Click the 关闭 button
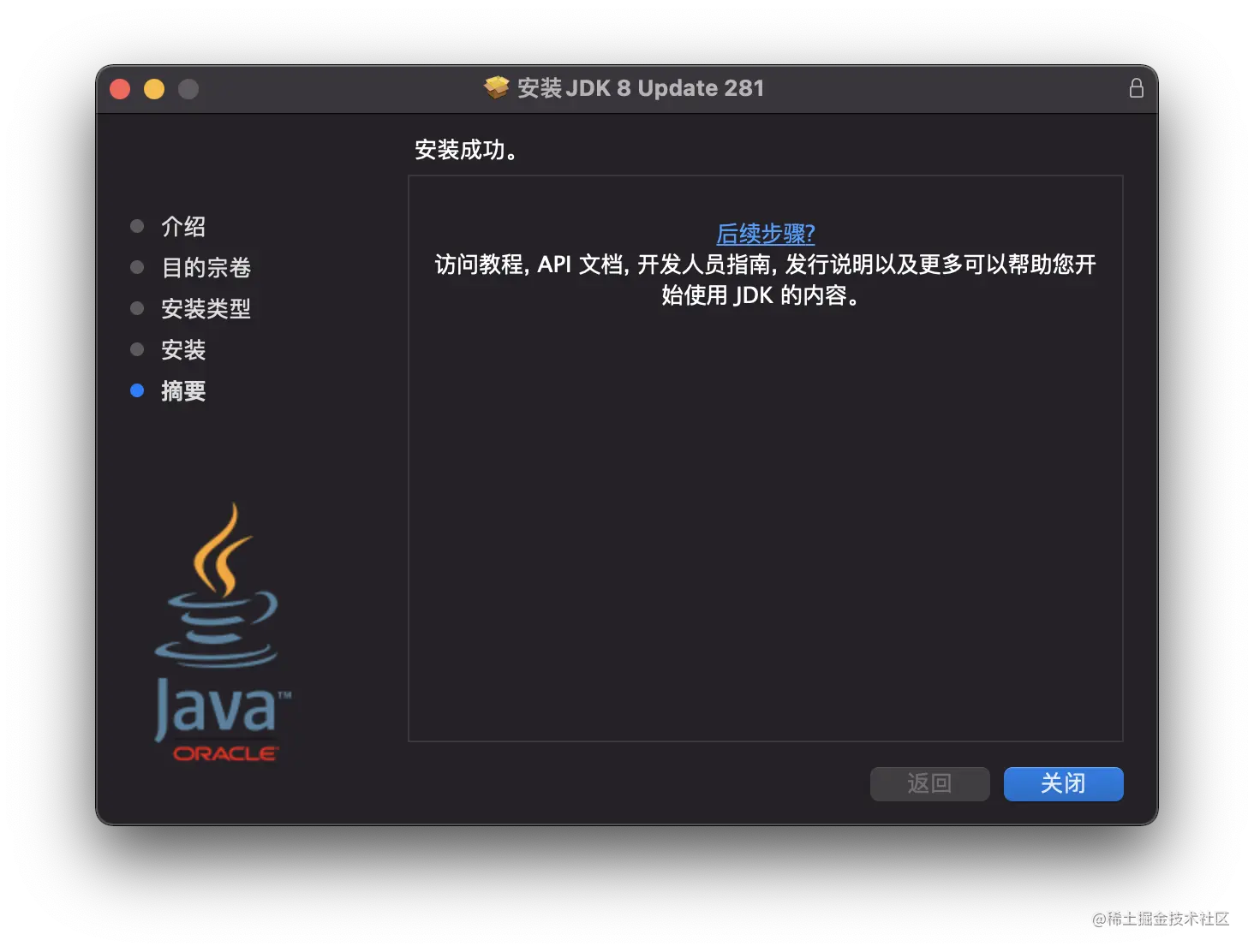Viewport: 1254px width, 952px height. [x=1063, y=783]
